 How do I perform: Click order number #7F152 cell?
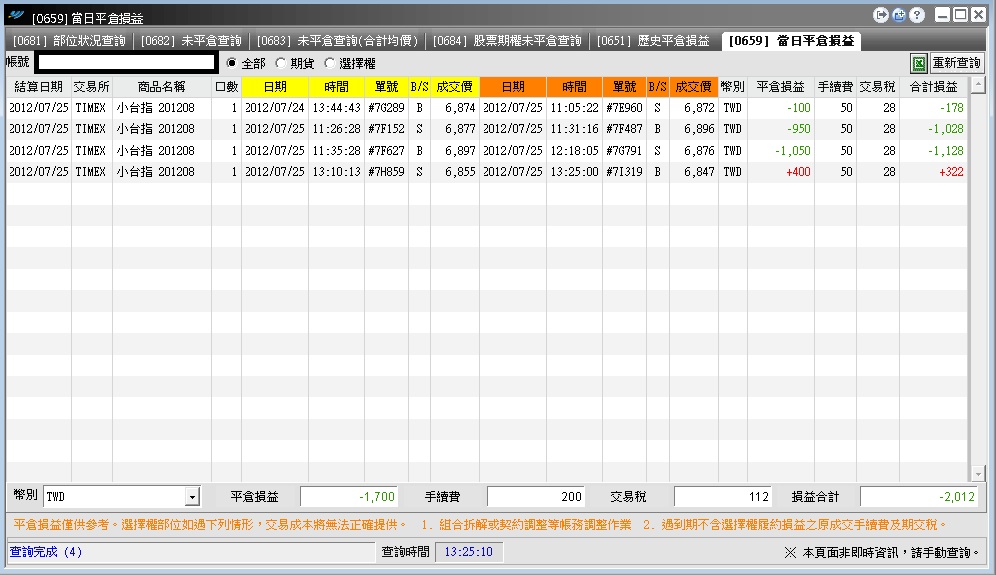(x=386, y=129)
